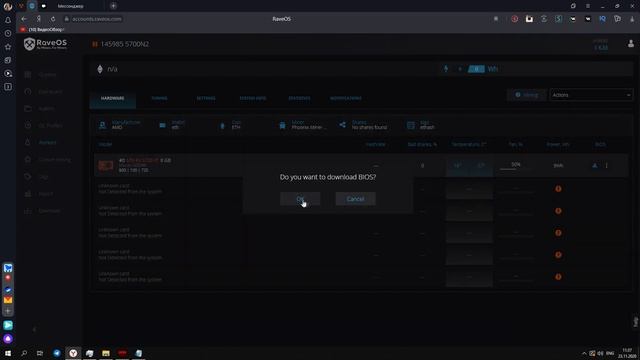
Task: Open Wallets in RaveOS sidebar
Action: pyautogui.click(x=46, y=109)
